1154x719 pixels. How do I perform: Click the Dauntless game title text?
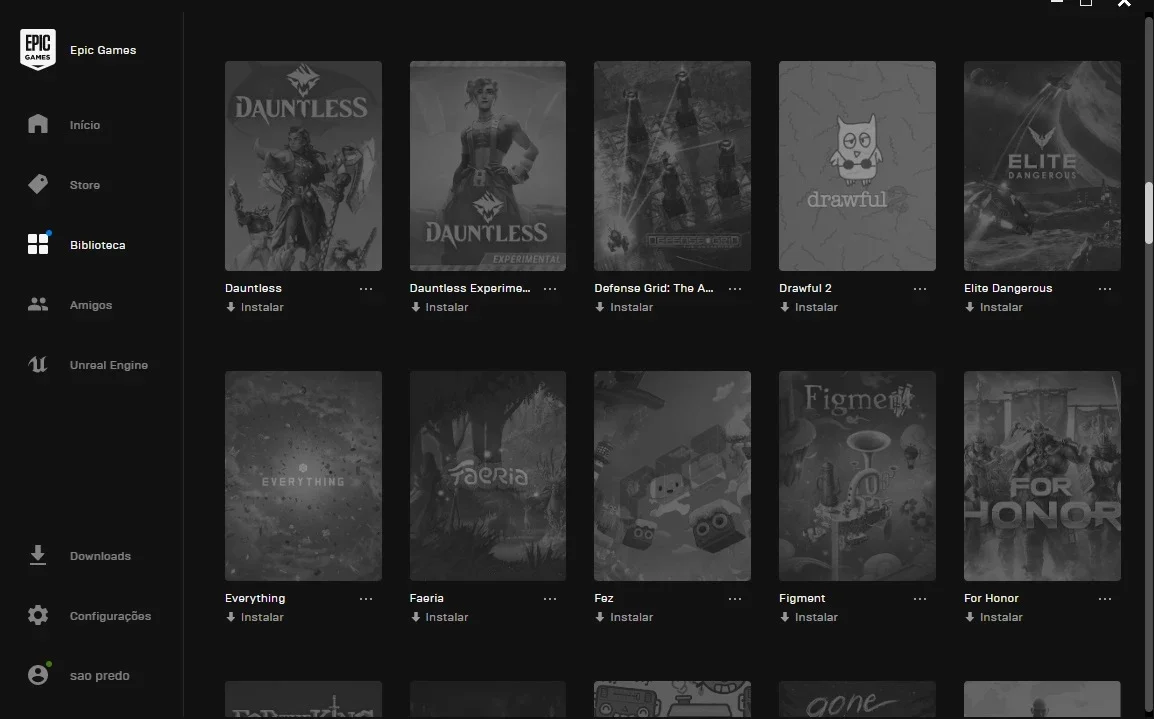tap(253, 288)
